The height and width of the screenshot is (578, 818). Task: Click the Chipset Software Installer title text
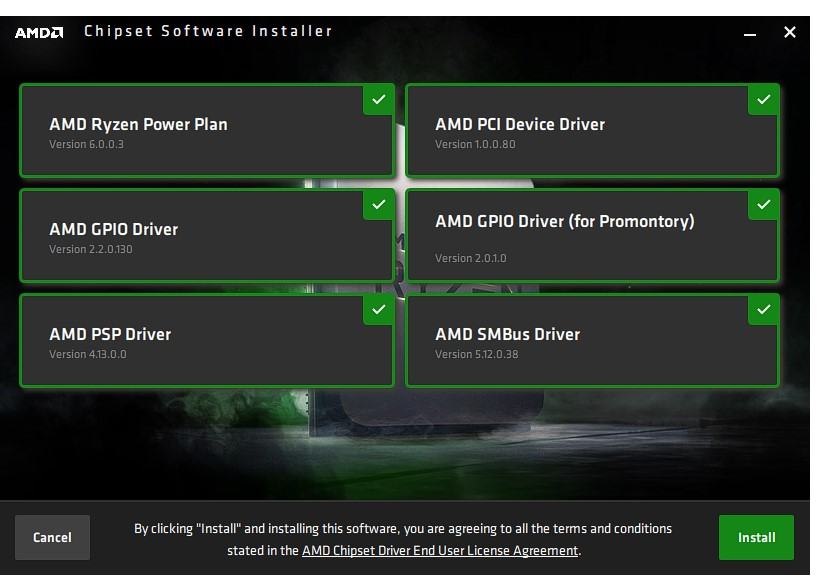(208, 31)
